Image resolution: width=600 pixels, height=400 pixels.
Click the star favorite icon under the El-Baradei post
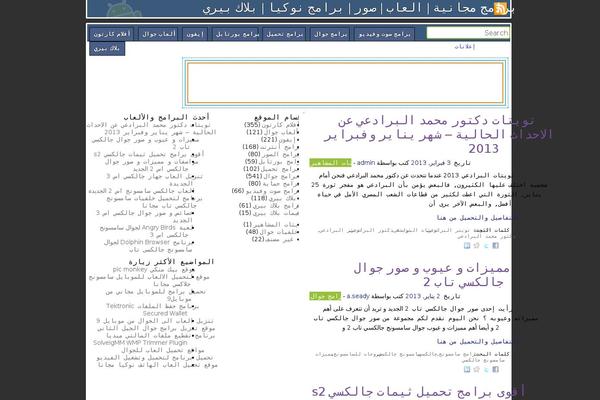[x=476, y=246]
